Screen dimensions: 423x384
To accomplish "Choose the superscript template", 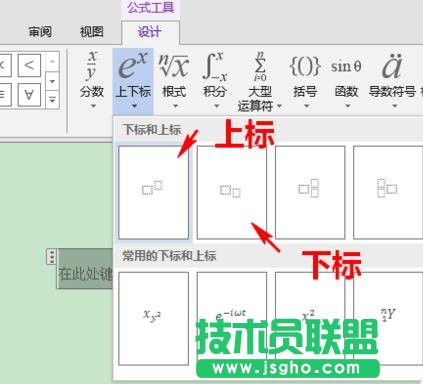I will click(x=153, y=192).
